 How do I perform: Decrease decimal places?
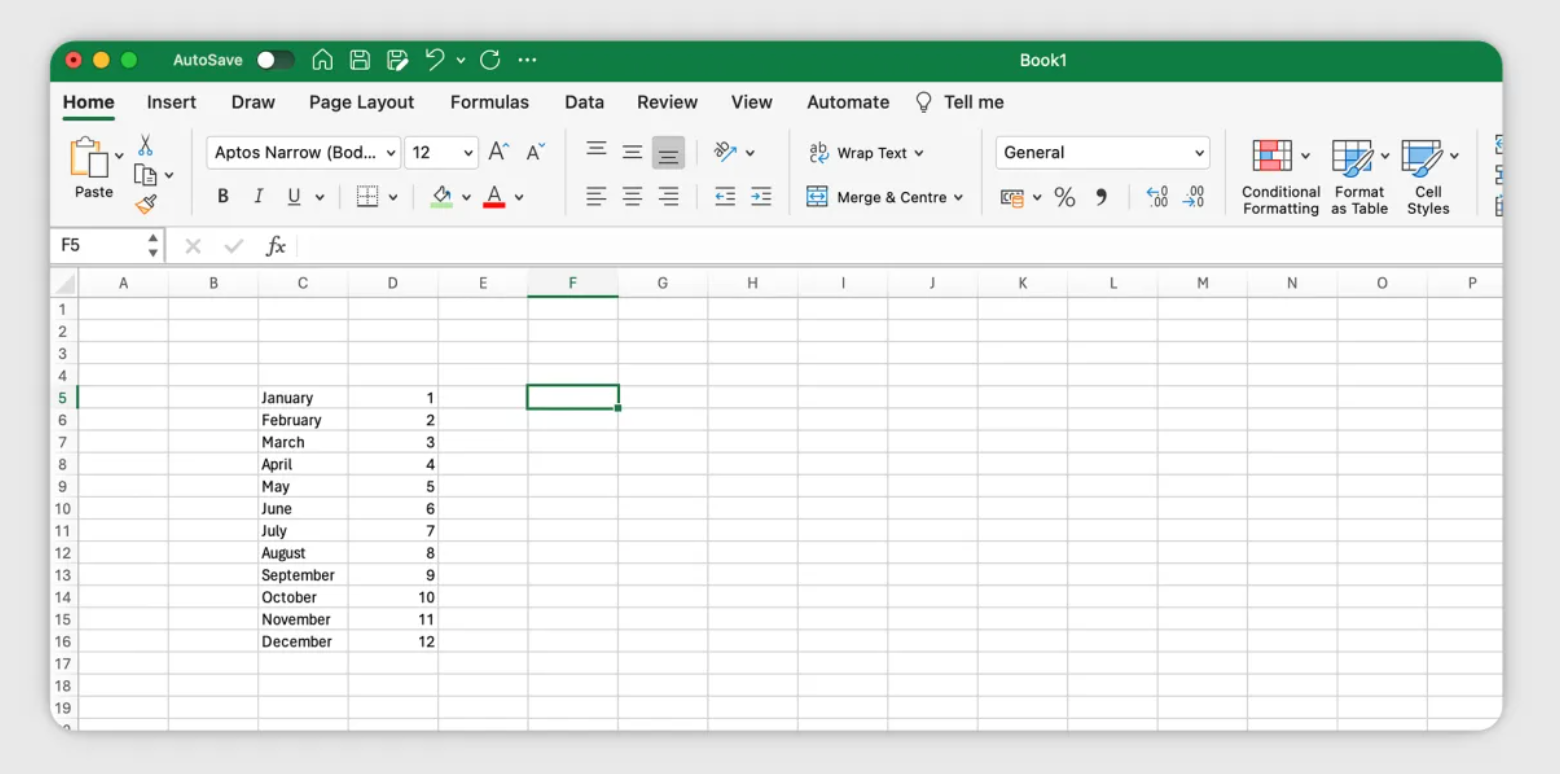click(x=1193, y=198)
